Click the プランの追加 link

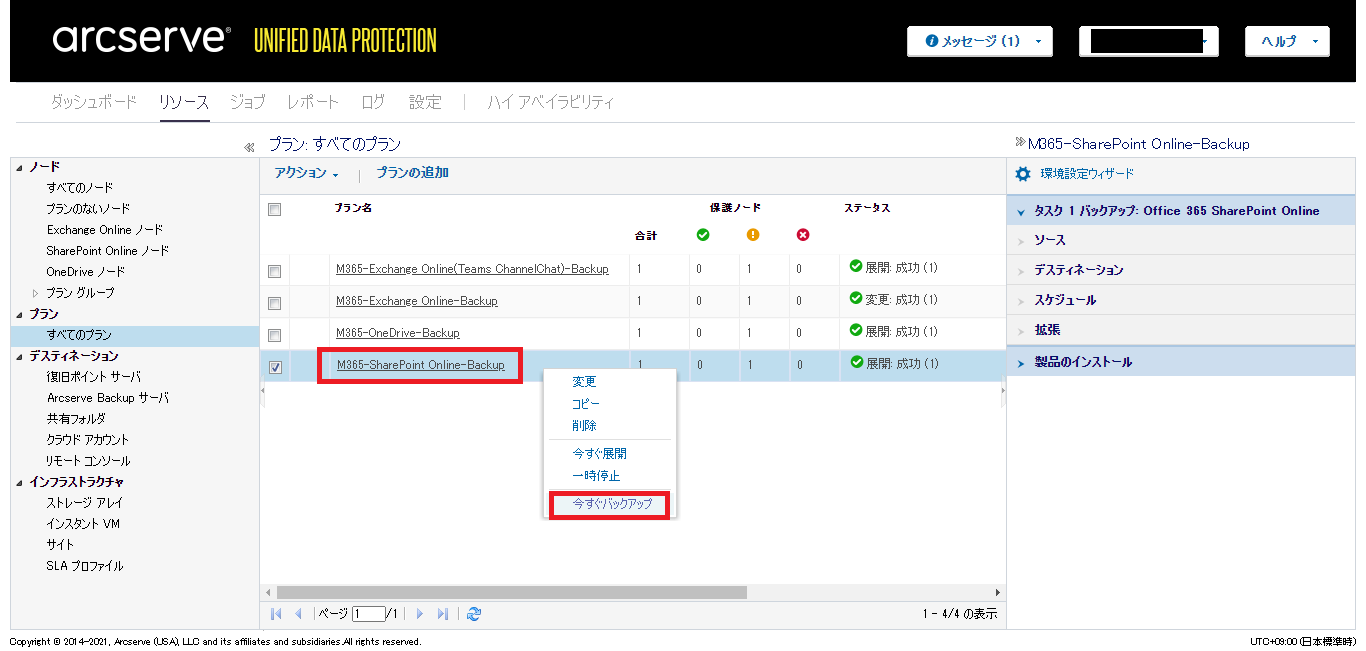point(412,173)
